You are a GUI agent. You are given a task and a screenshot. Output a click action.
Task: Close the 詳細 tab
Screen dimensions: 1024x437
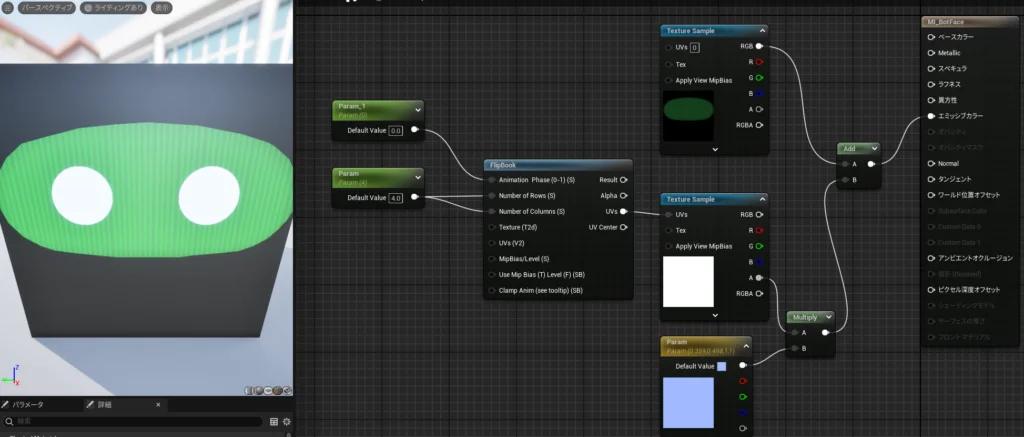click(157, 405)
